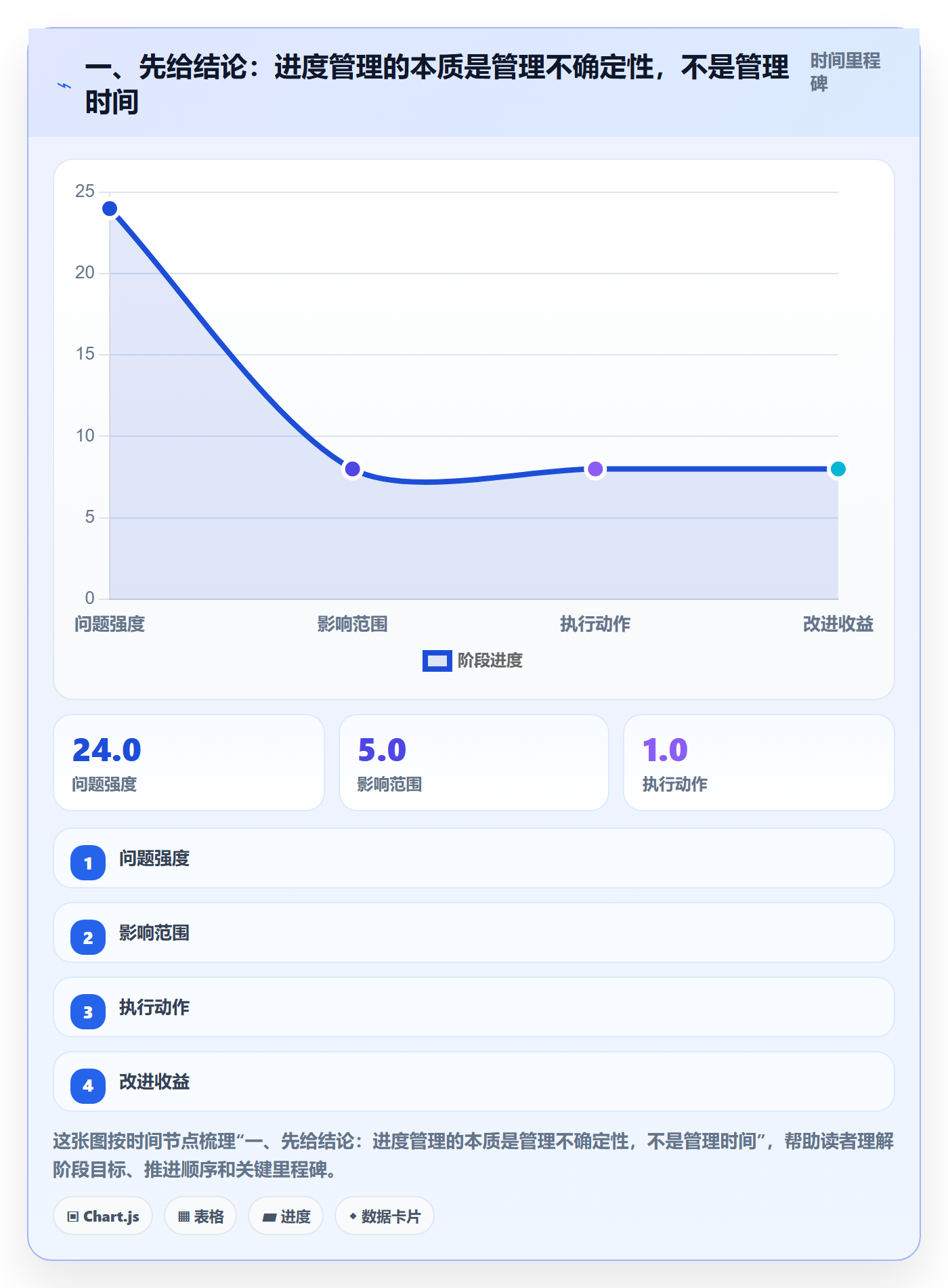Click the Chart.js tag chip
The image size is (948, 1288).
[103, 1216]
